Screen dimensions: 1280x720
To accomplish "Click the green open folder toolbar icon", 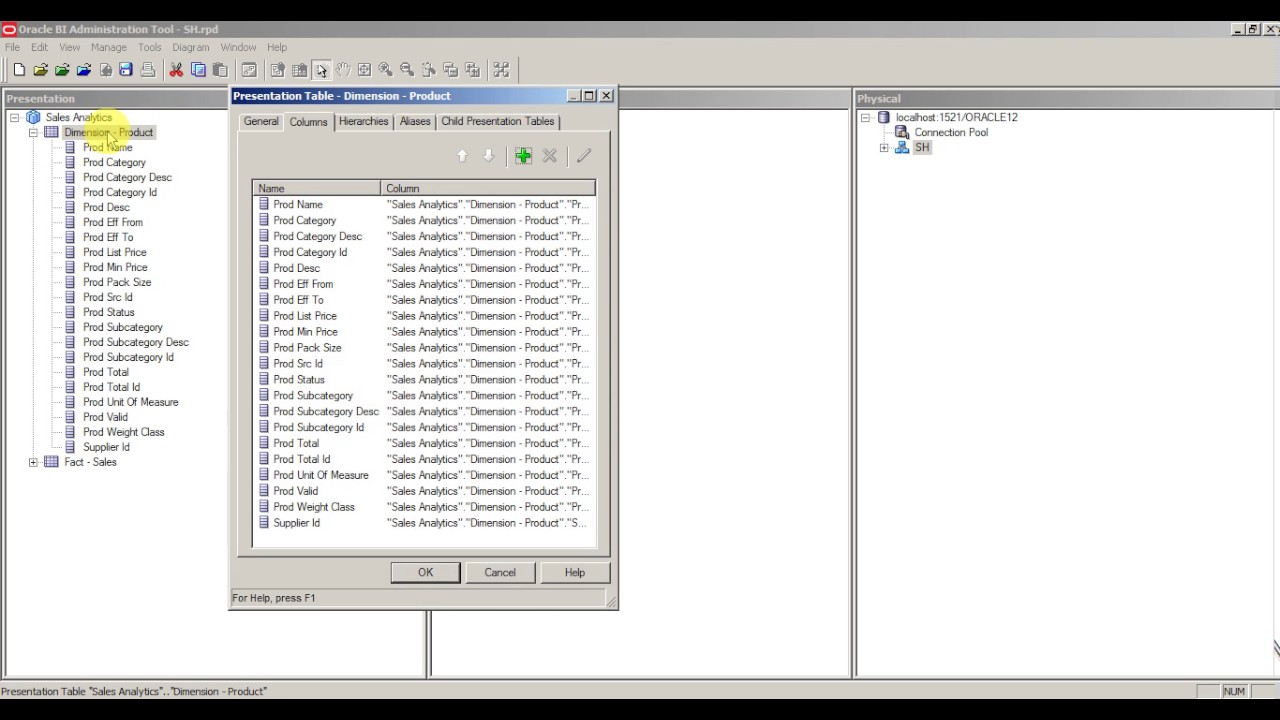I will [62, 70].
